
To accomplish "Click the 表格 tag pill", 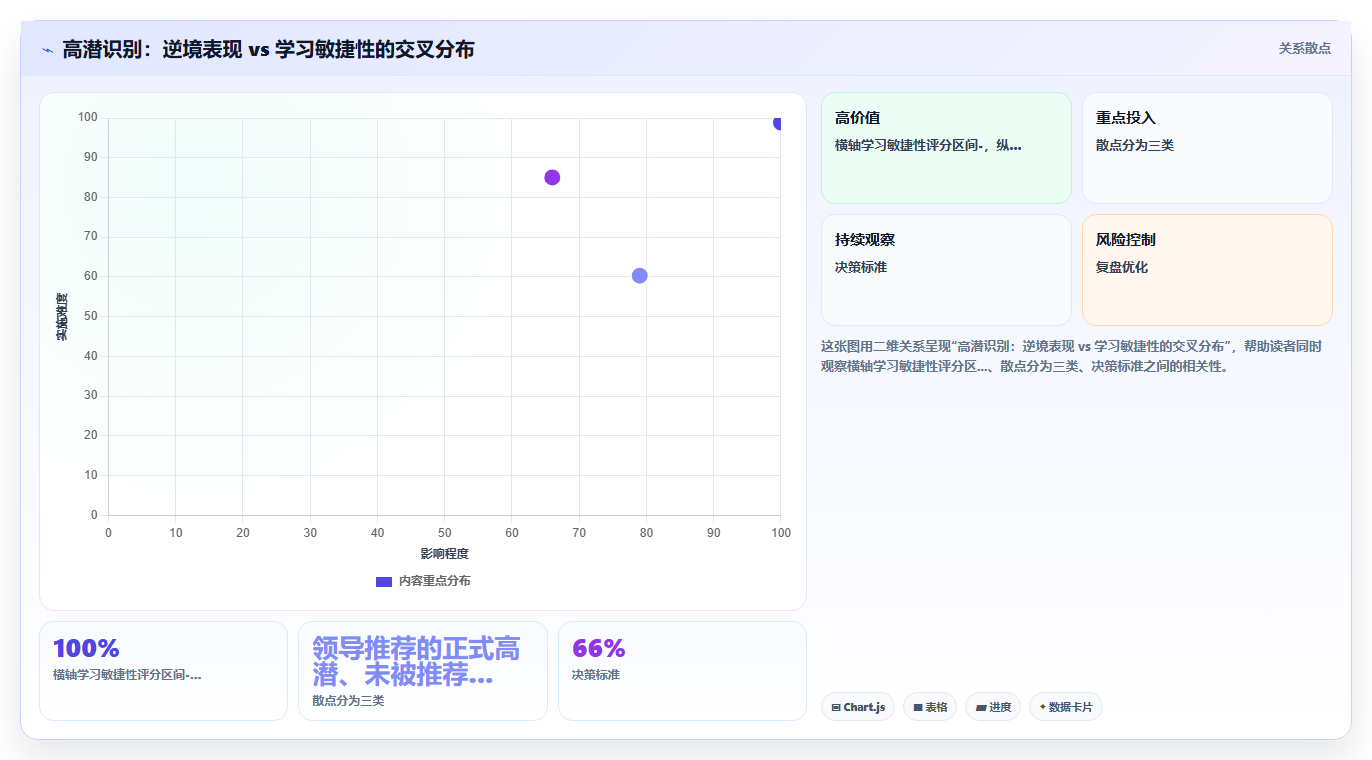I will coord(930,707).
